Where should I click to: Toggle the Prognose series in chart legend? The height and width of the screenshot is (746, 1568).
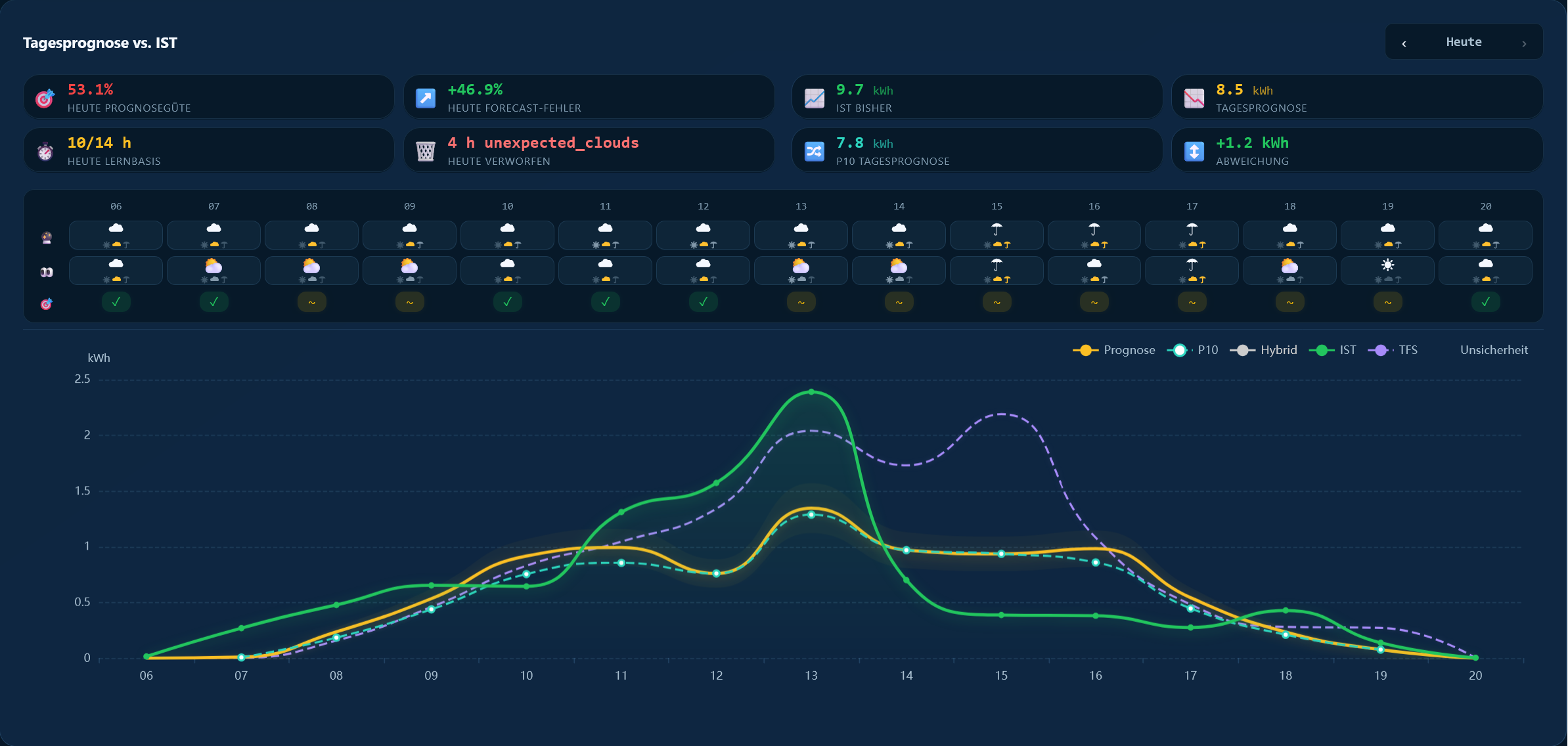pyautogui.click(x=1114, y=350)
